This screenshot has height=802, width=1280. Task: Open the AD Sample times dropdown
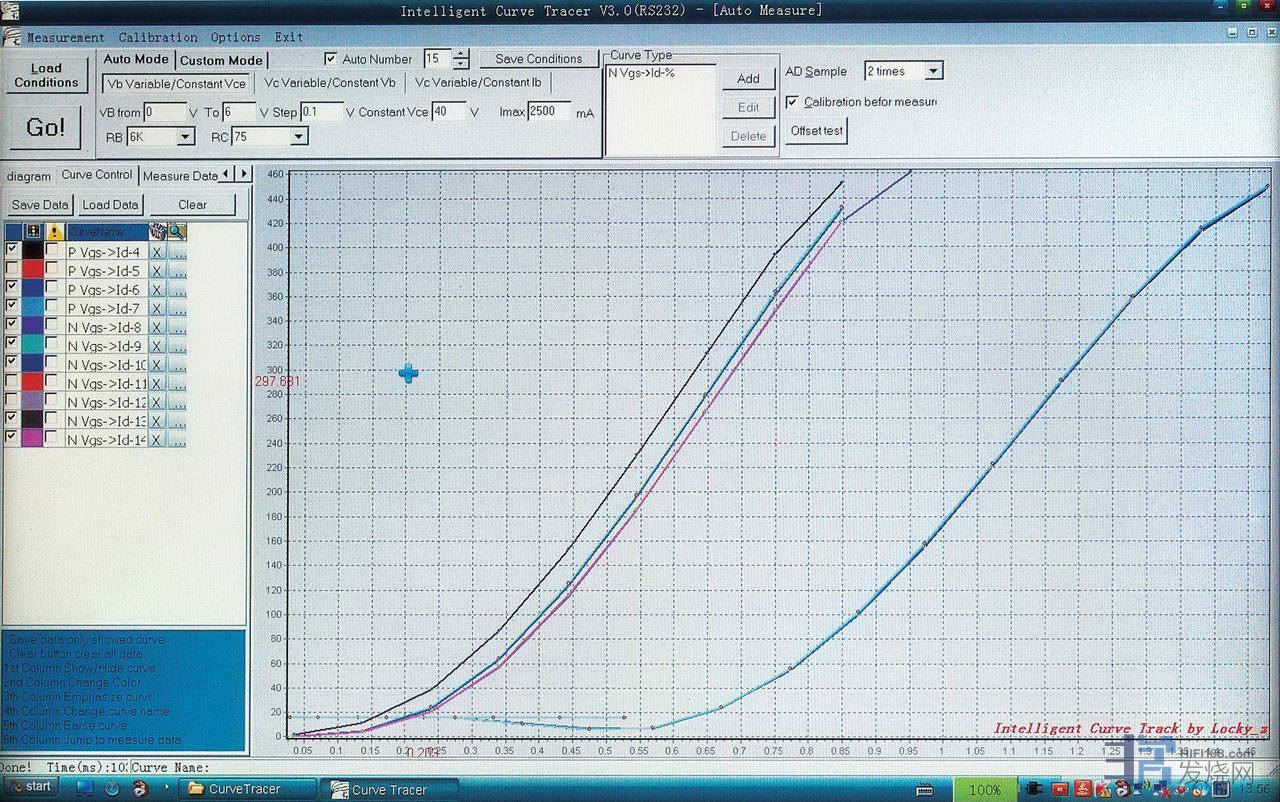click(x=932, y=72)
